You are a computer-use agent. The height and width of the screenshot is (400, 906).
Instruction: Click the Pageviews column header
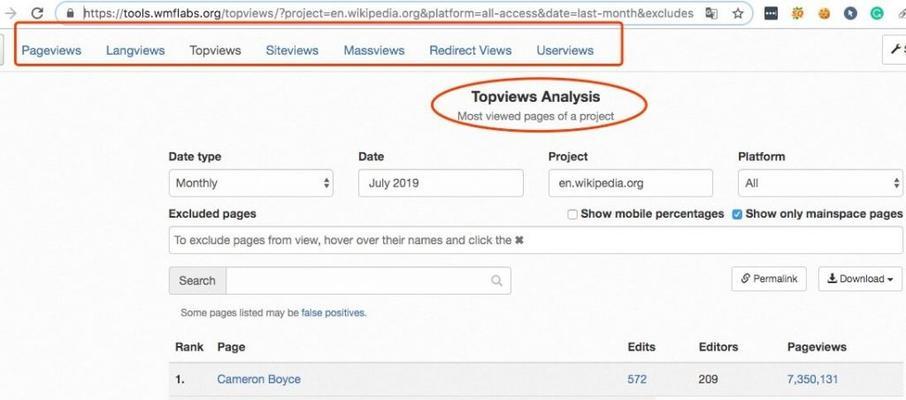816,347
